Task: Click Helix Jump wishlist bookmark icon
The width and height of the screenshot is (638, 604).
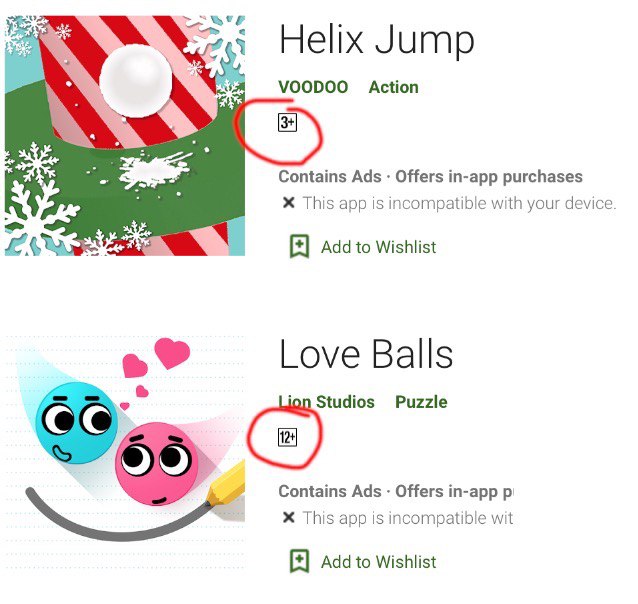Action: 299,246
